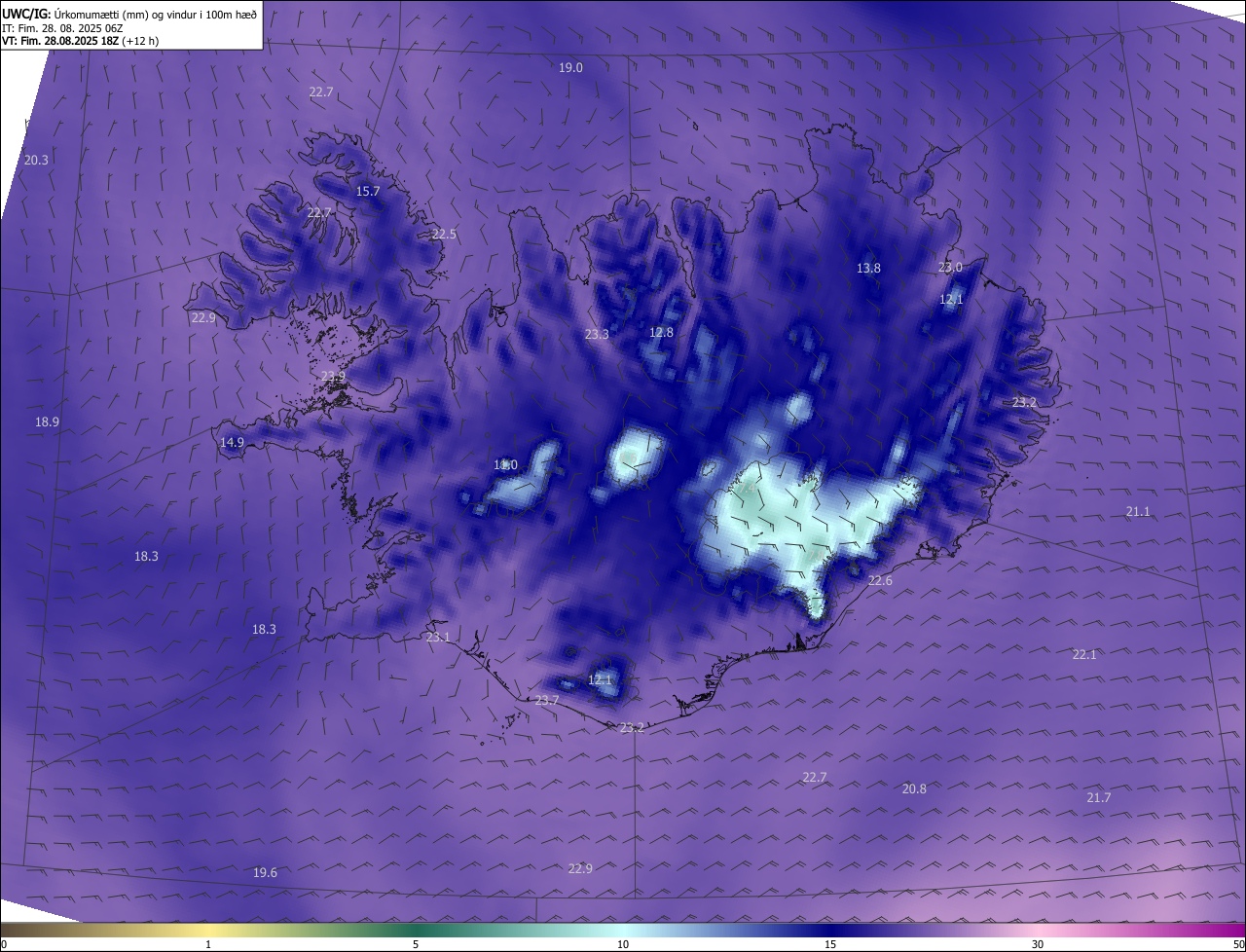The image size is (1246, 952).
Task: Click the 15.7 value label
Action: (x=368, y=191)
